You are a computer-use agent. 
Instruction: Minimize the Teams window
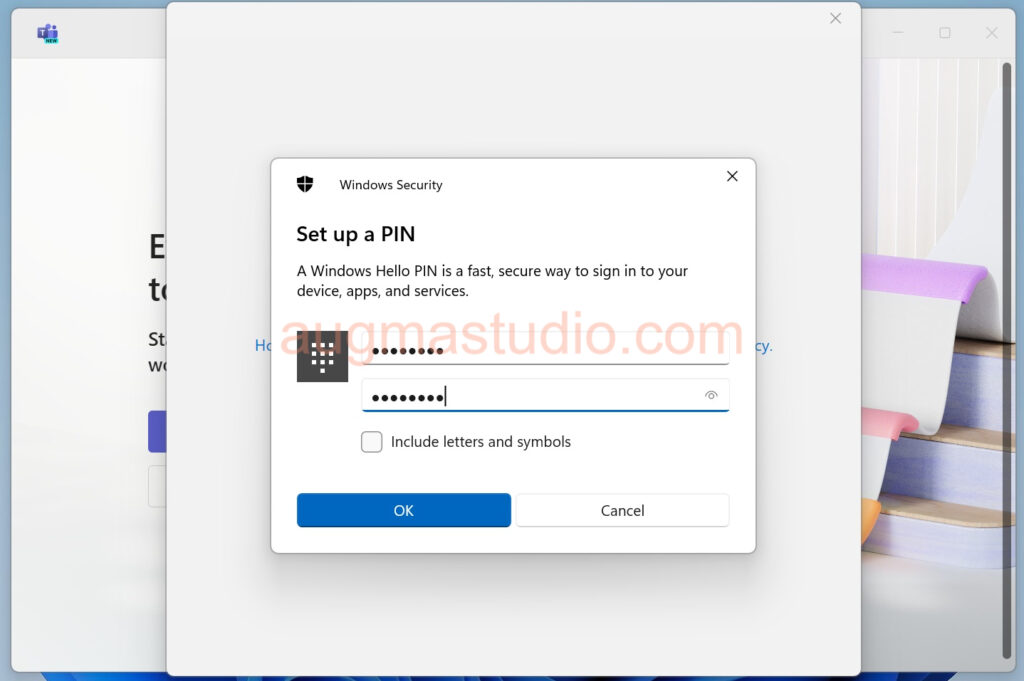[x=899, y=33]
